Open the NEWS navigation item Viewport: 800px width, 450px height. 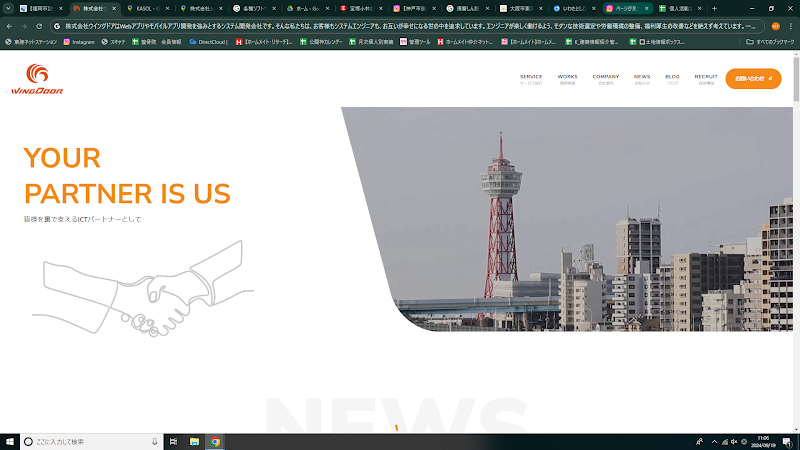click(642, 79)
